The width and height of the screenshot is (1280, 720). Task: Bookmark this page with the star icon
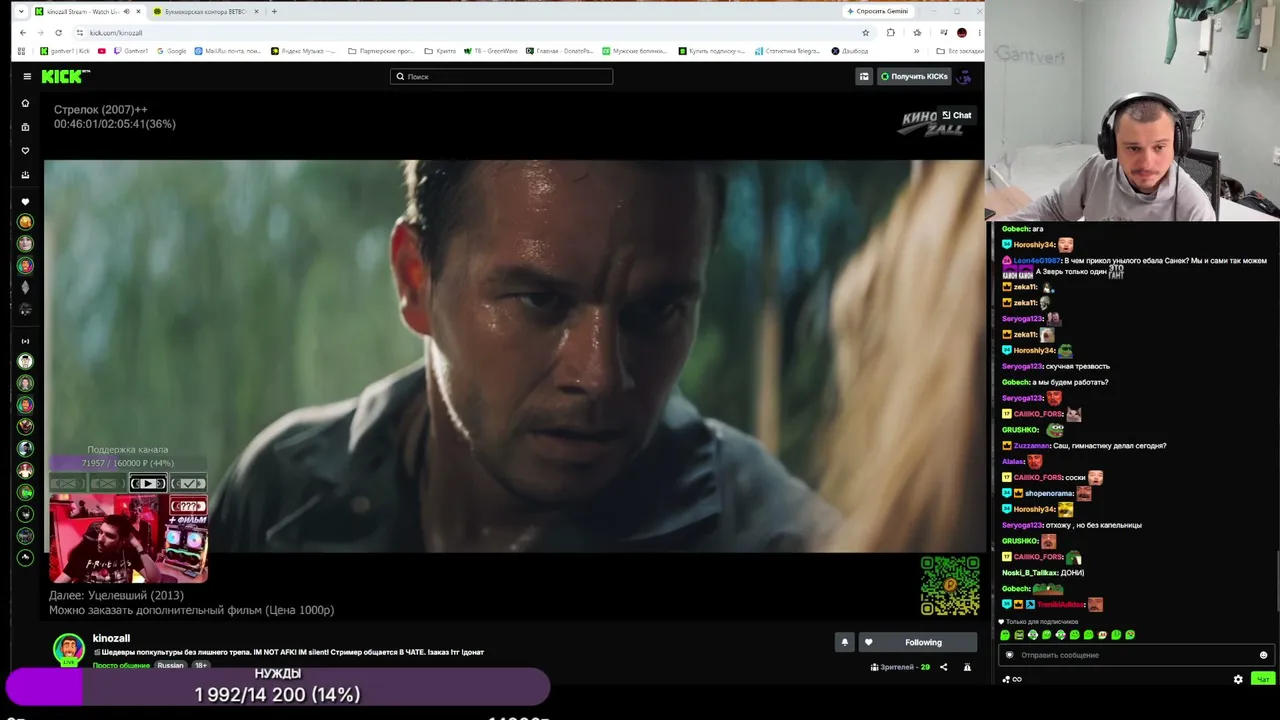865,32
